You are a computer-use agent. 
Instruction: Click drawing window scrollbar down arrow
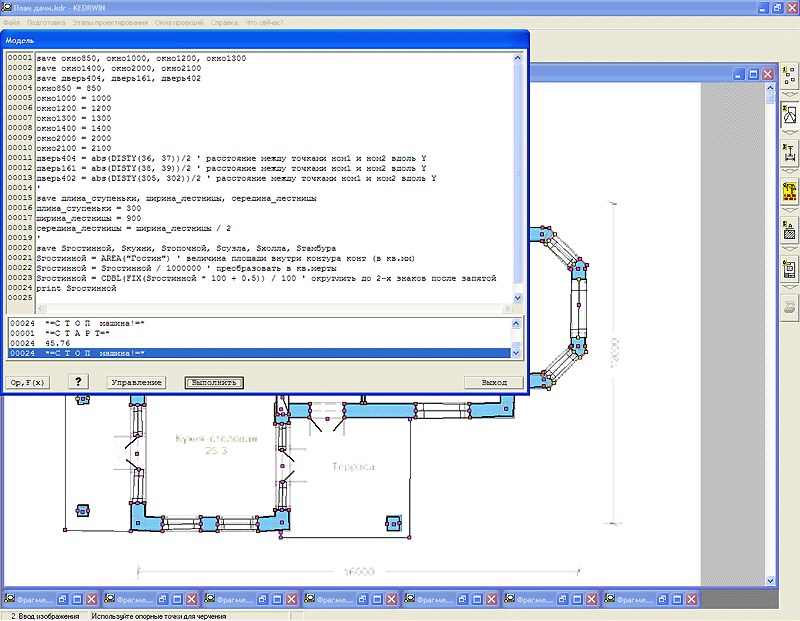click(x=770, y=581)
